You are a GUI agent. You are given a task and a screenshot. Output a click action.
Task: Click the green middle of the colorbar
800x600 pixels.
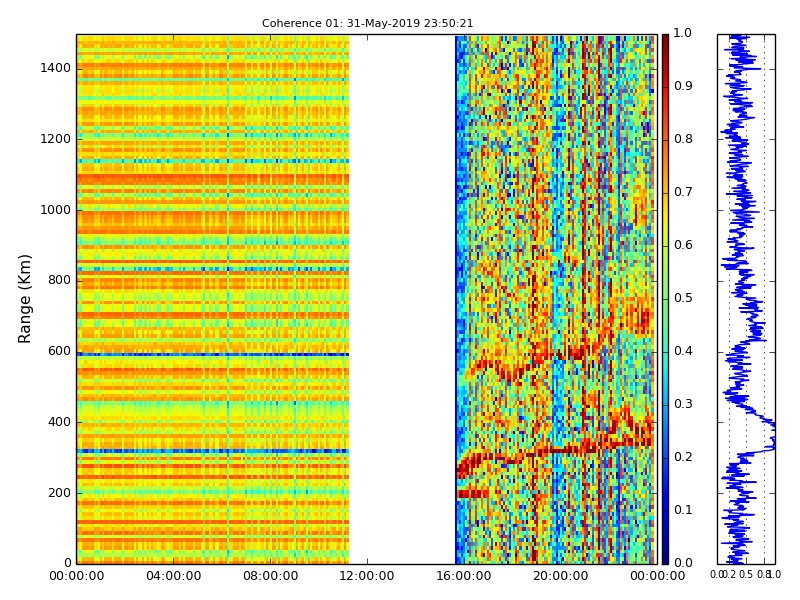(665, 299)
